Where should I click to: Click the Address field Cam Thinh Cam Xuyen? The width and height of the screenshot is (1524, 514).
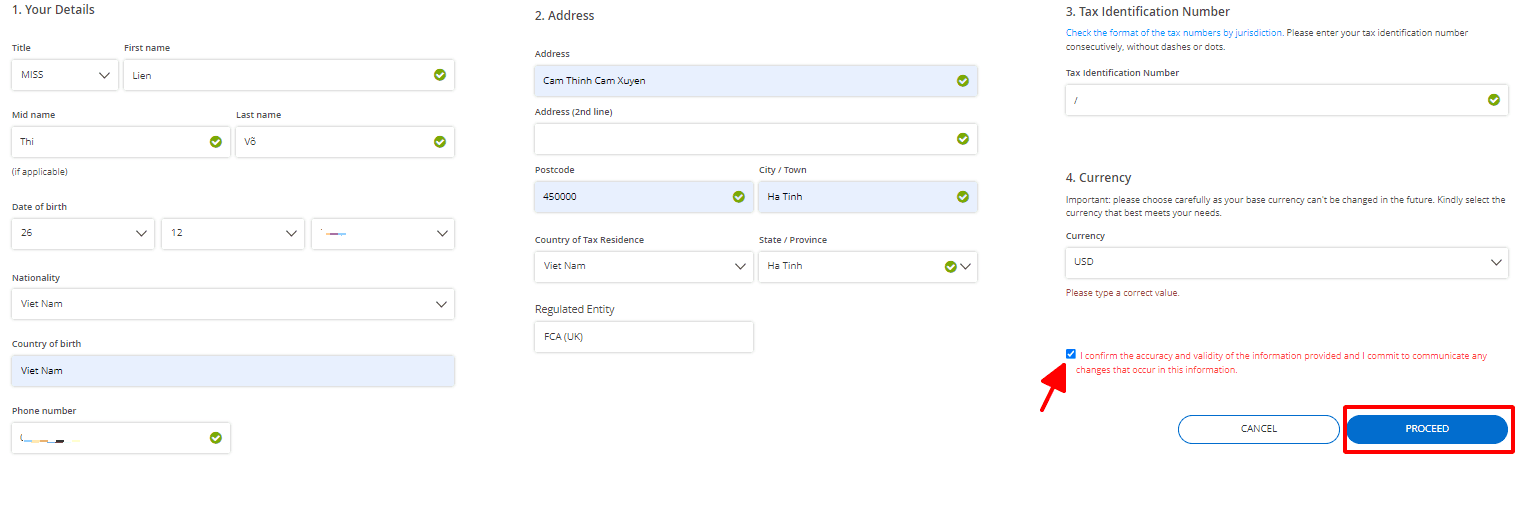756,81
